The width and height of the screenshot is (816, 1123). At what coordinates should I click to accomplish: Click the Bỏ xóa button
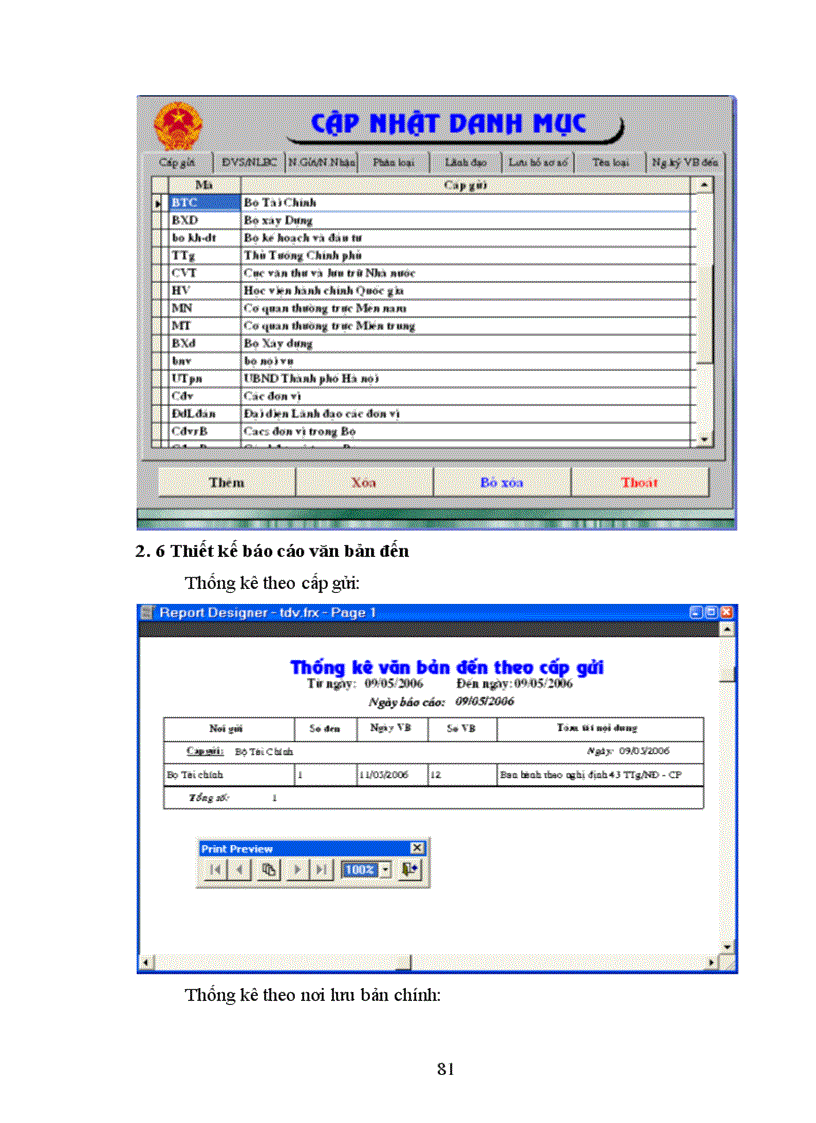(500, 482)
